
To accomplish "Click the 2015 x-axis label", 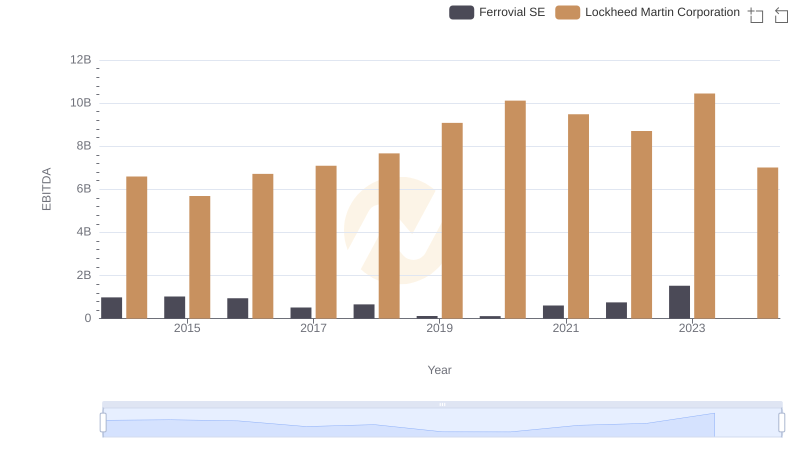I will [187, 328].
